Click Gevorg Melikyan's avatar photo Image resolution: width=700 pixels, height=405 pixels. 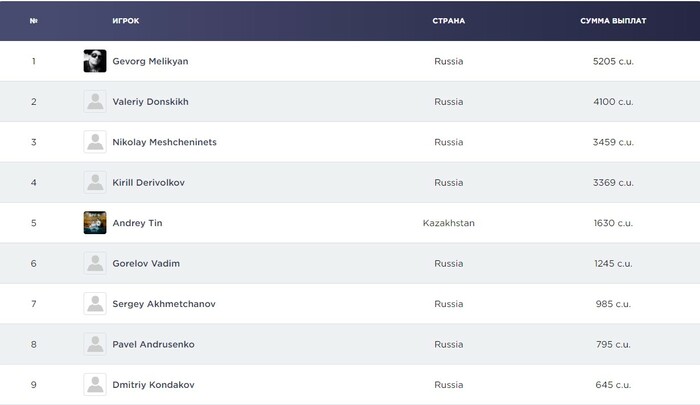[95, 61]
